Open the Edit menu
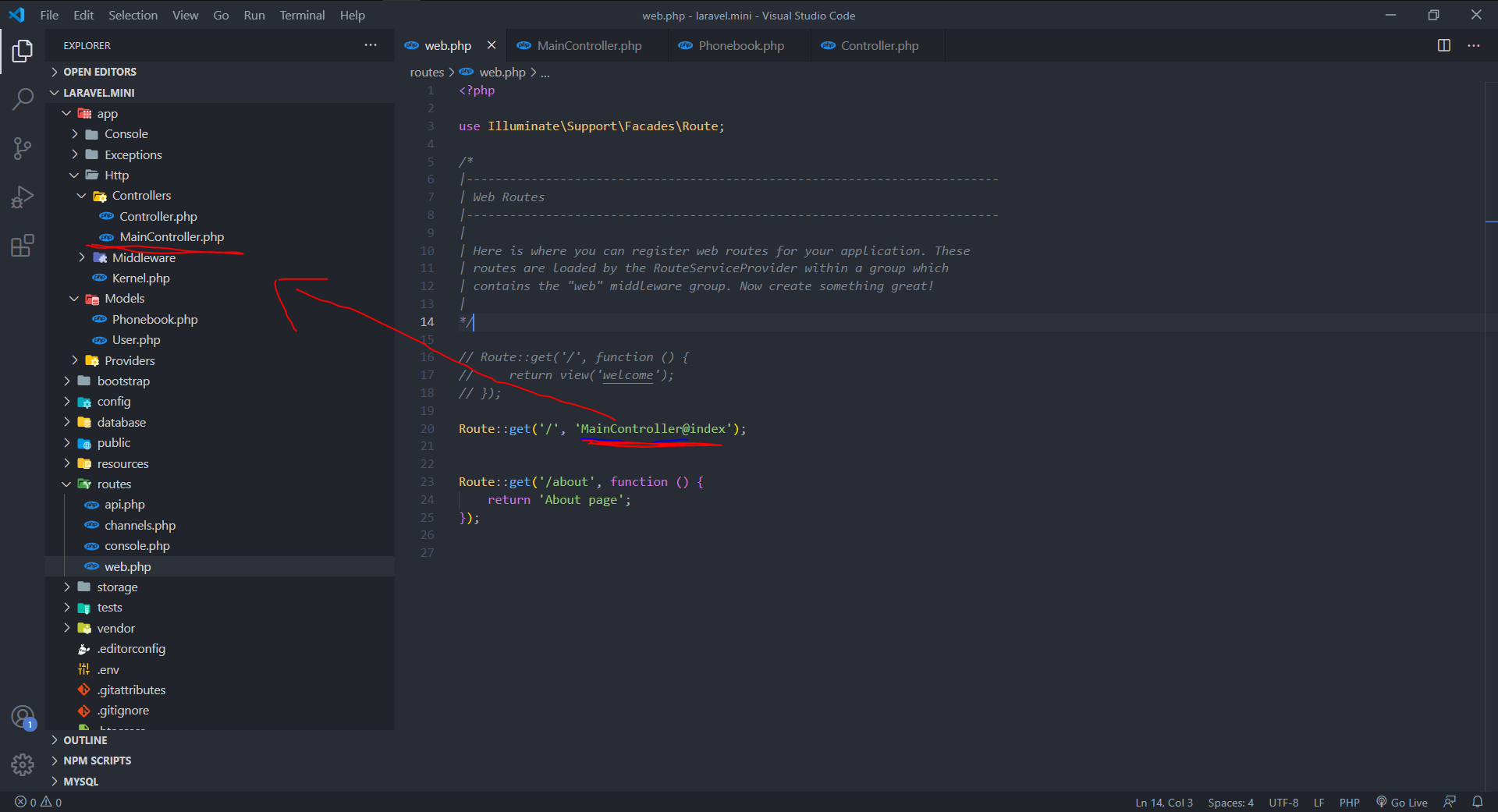1498x812 pixels. (x=83, y=15)
